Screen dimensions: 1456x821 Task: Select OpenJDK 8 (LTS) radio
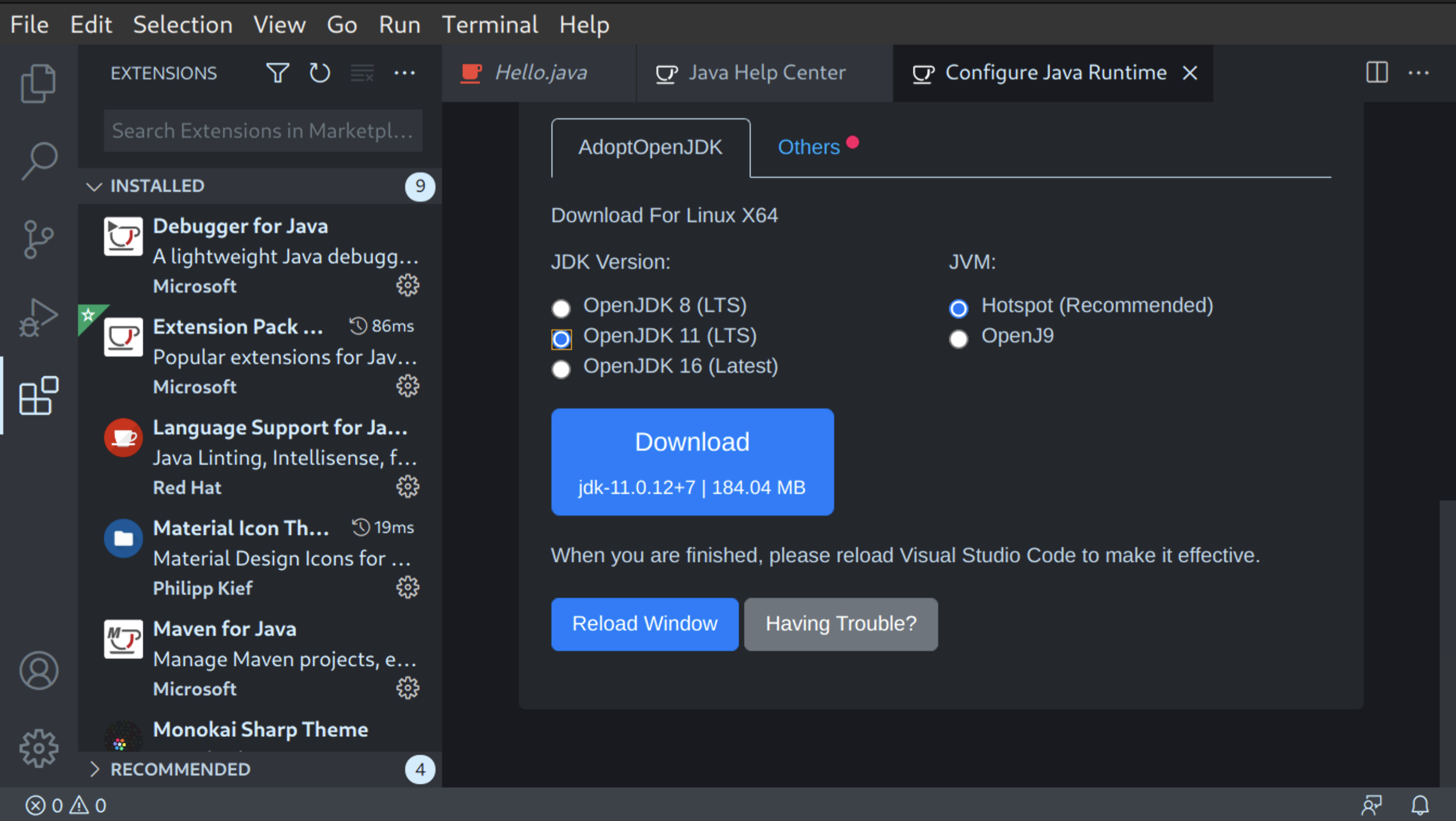point(561,308)
